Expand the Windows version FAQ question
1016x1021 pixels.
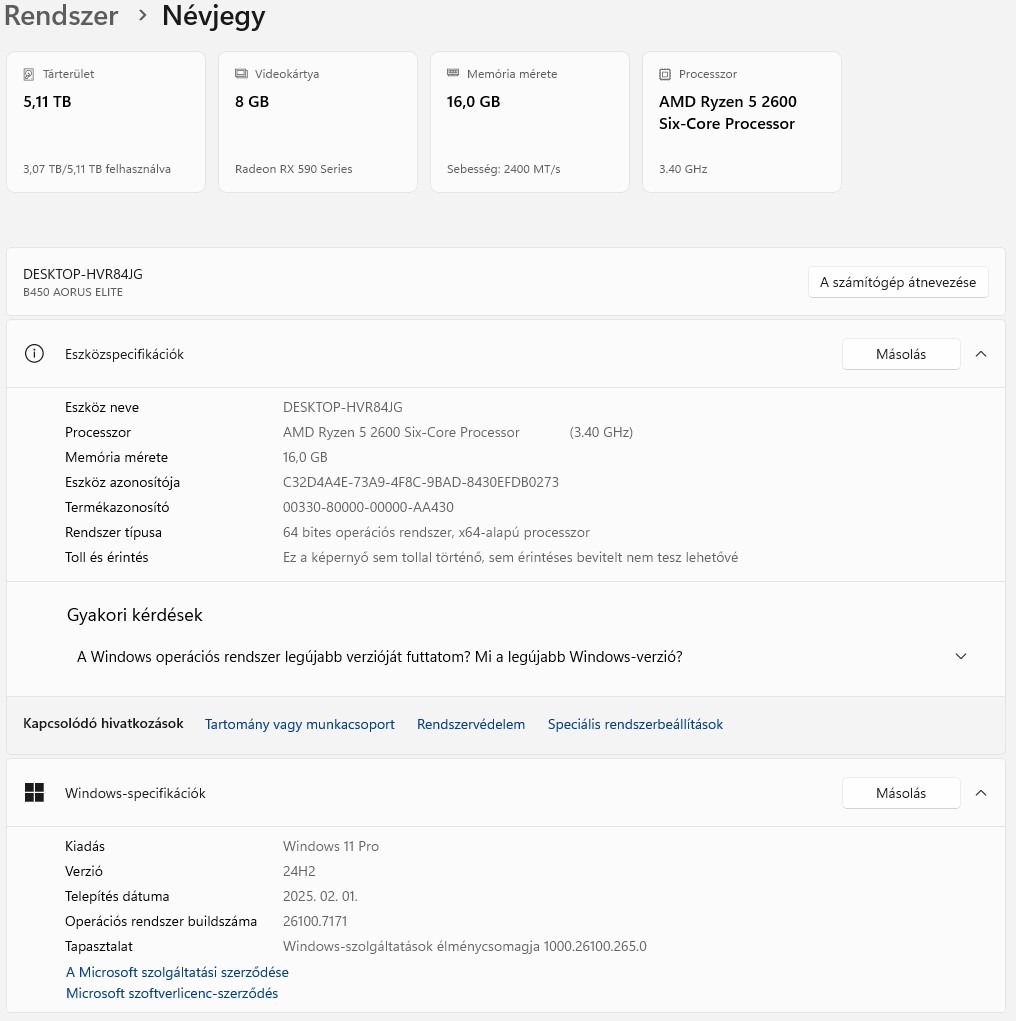click(x=961, y=657)
